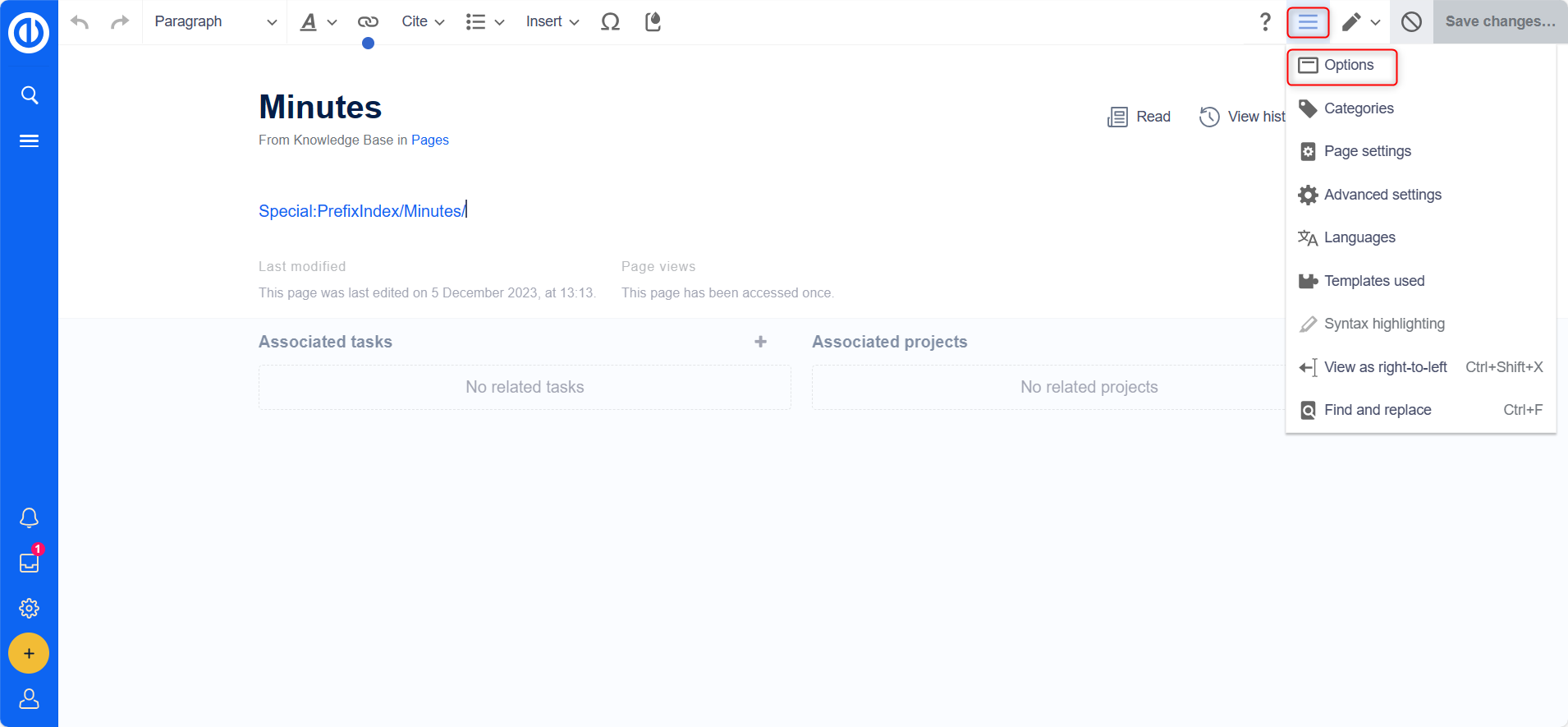The height and width of the screenshot is (727, 1568).
Task: Open the special character omega tool
Action: tap(610, 22)
